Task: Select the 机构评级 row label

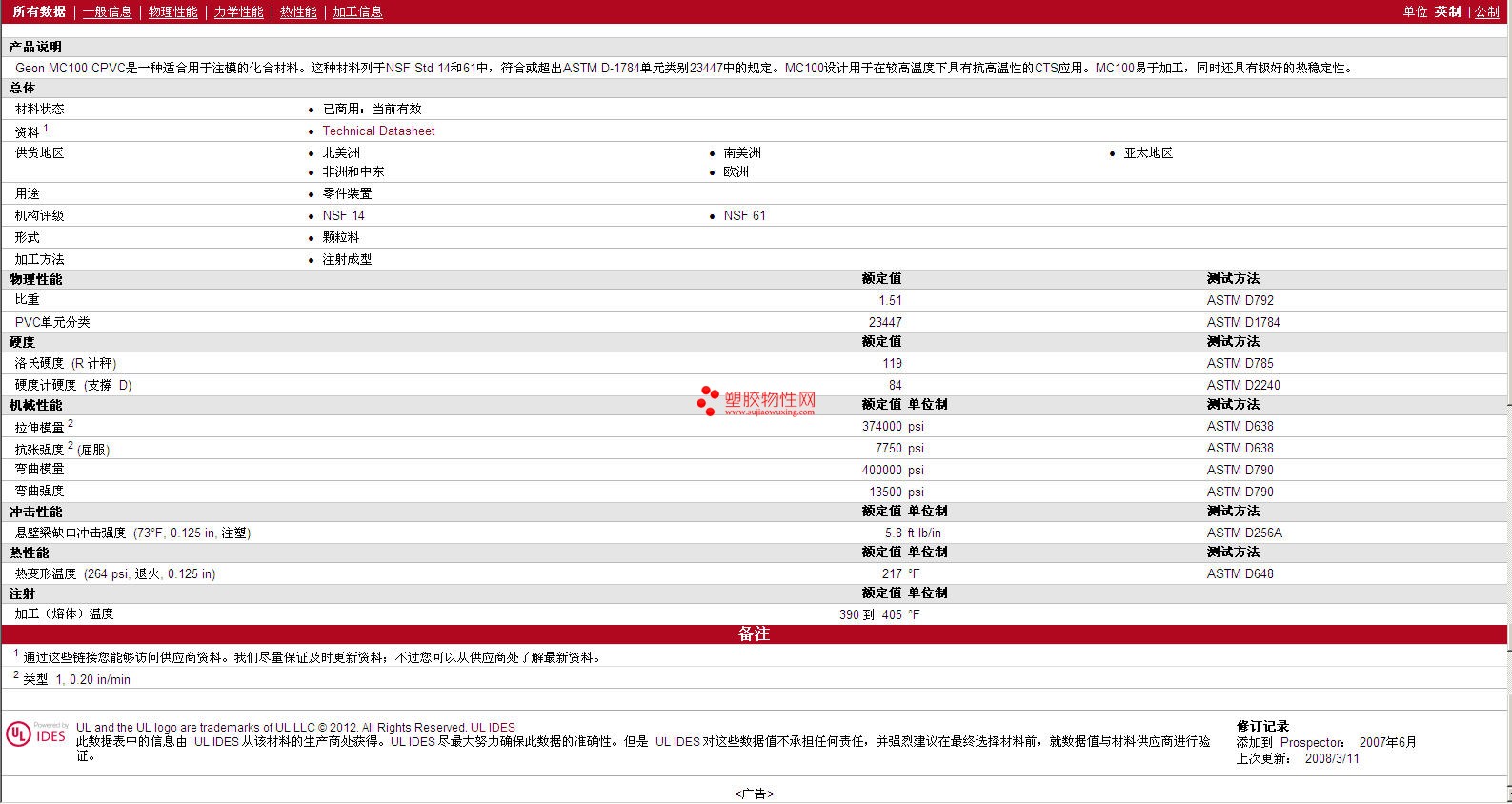Action: point(40,216)
